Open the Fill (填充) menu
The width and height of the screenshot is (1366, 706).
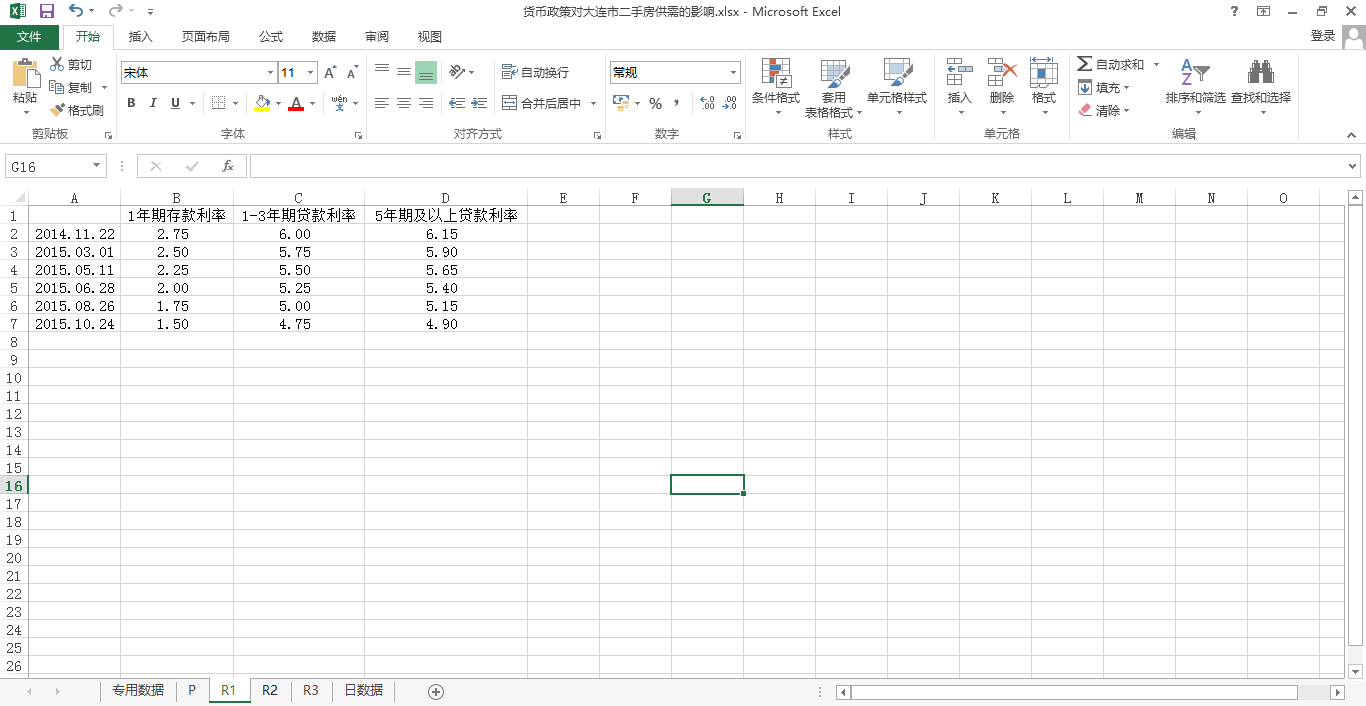pos(1103,87)
